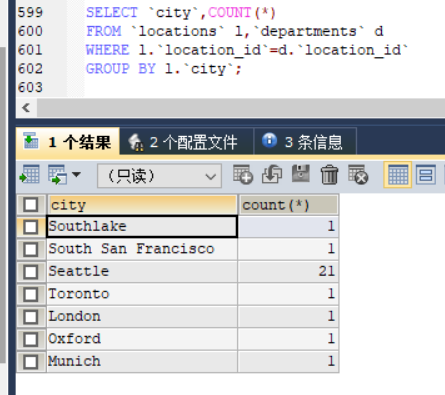Select Seattle's count value 21
Viewport: 445px width, 395px height.
point(288,271)
